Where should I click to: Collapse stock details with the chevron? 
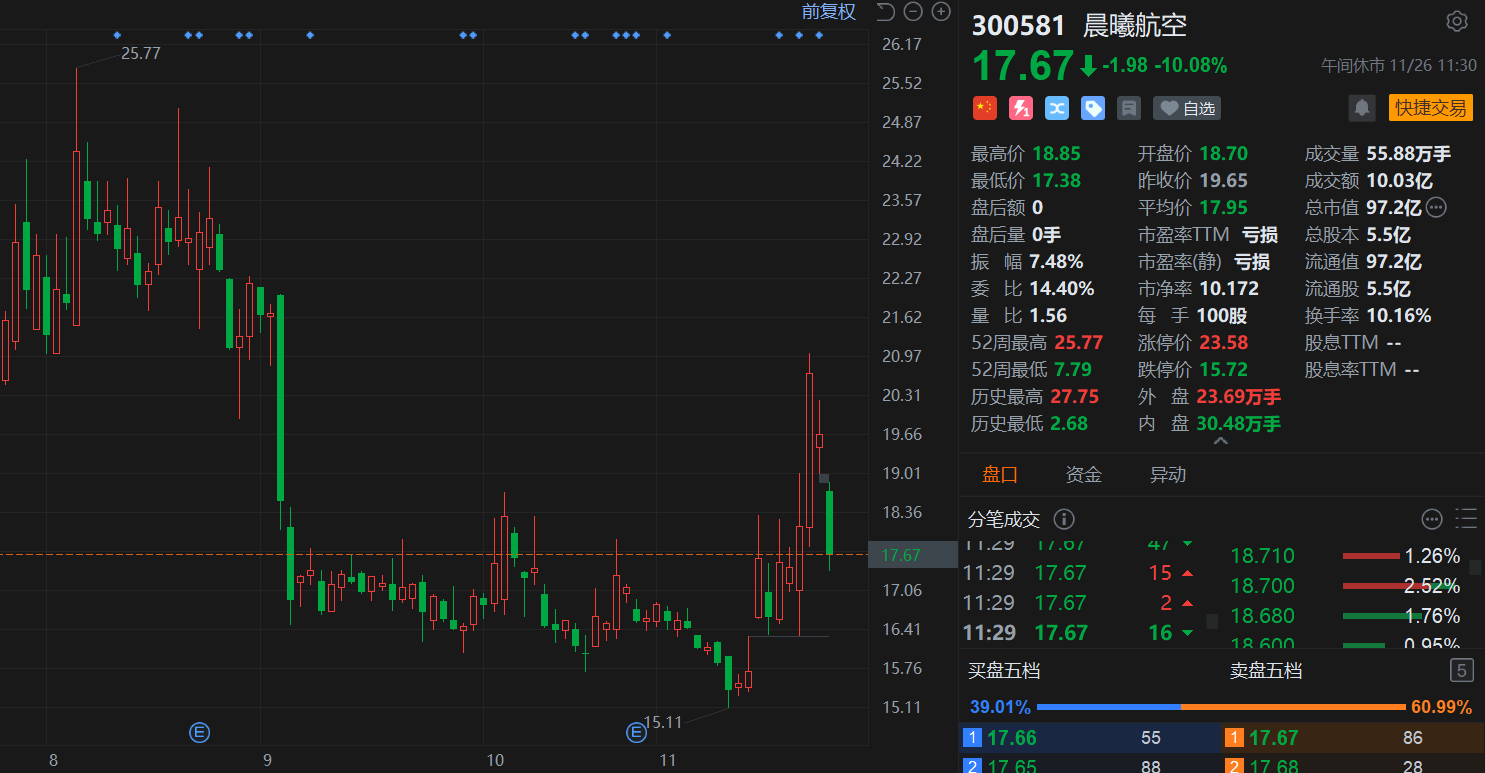pyautogui.click(x=1220, y=440)
